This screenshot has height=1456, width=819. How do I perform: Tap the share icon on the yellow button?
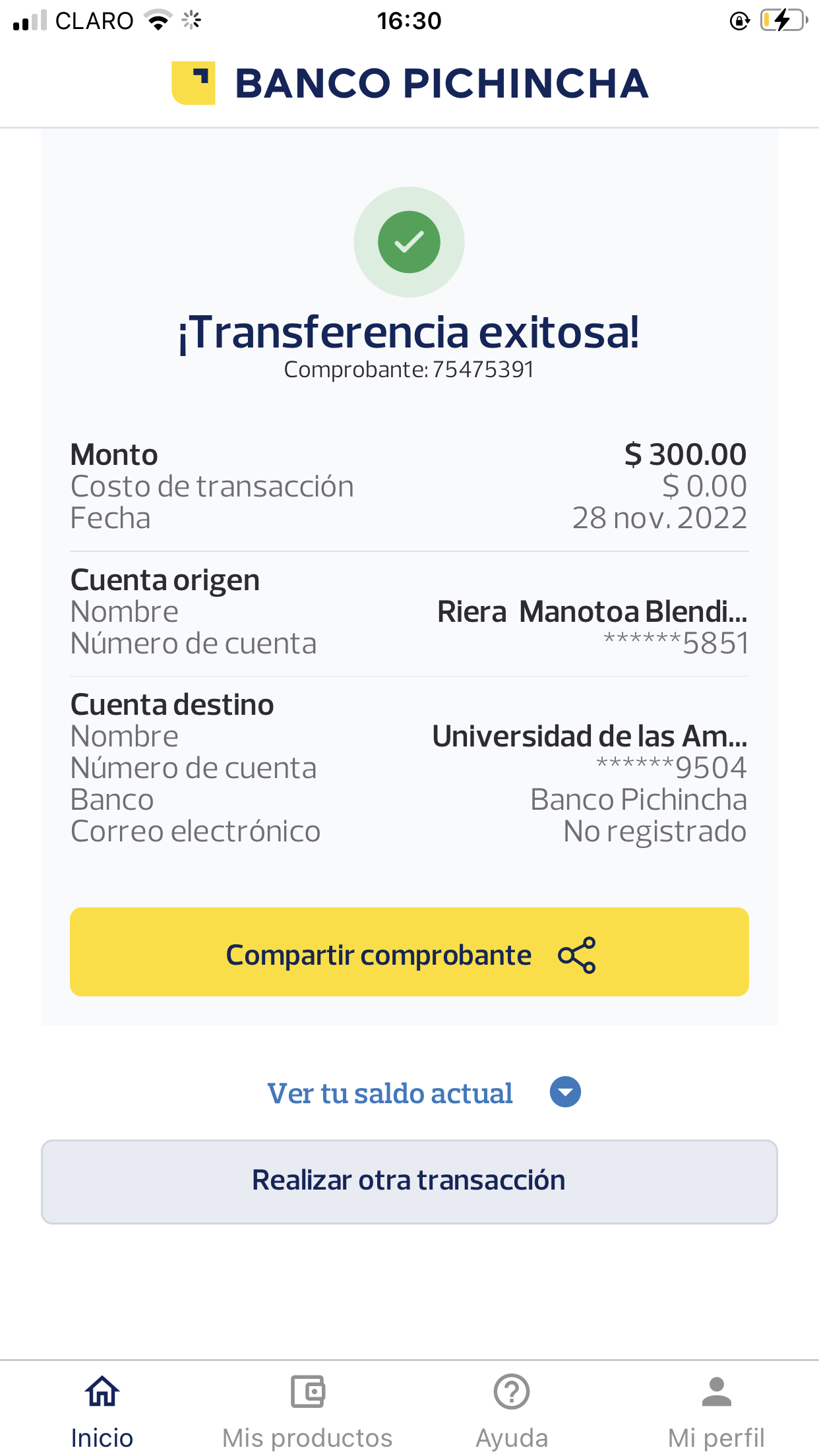tap(576, 955)
